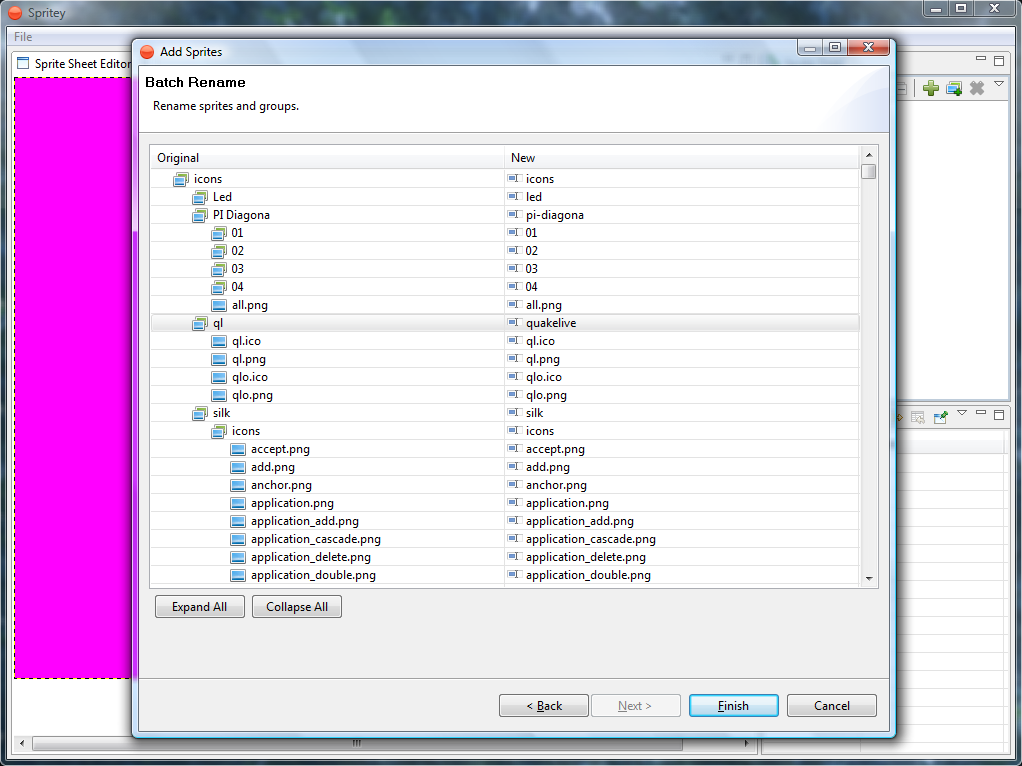Edit new name 'accept.png'
The image size is (1022, 766).
point(555,449)
